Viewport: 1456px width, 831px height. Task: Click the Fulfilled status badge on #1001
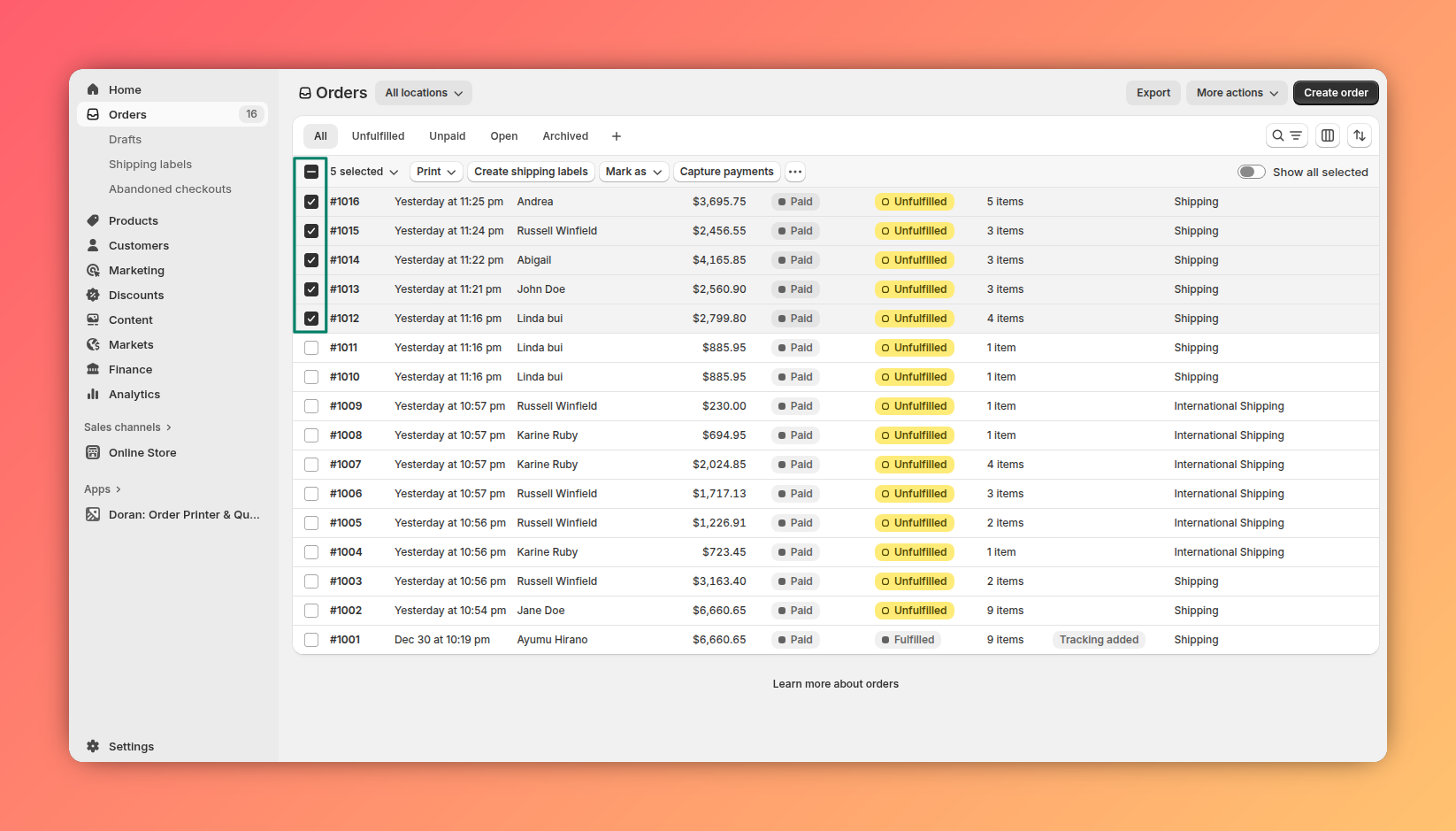click(908, 640)
